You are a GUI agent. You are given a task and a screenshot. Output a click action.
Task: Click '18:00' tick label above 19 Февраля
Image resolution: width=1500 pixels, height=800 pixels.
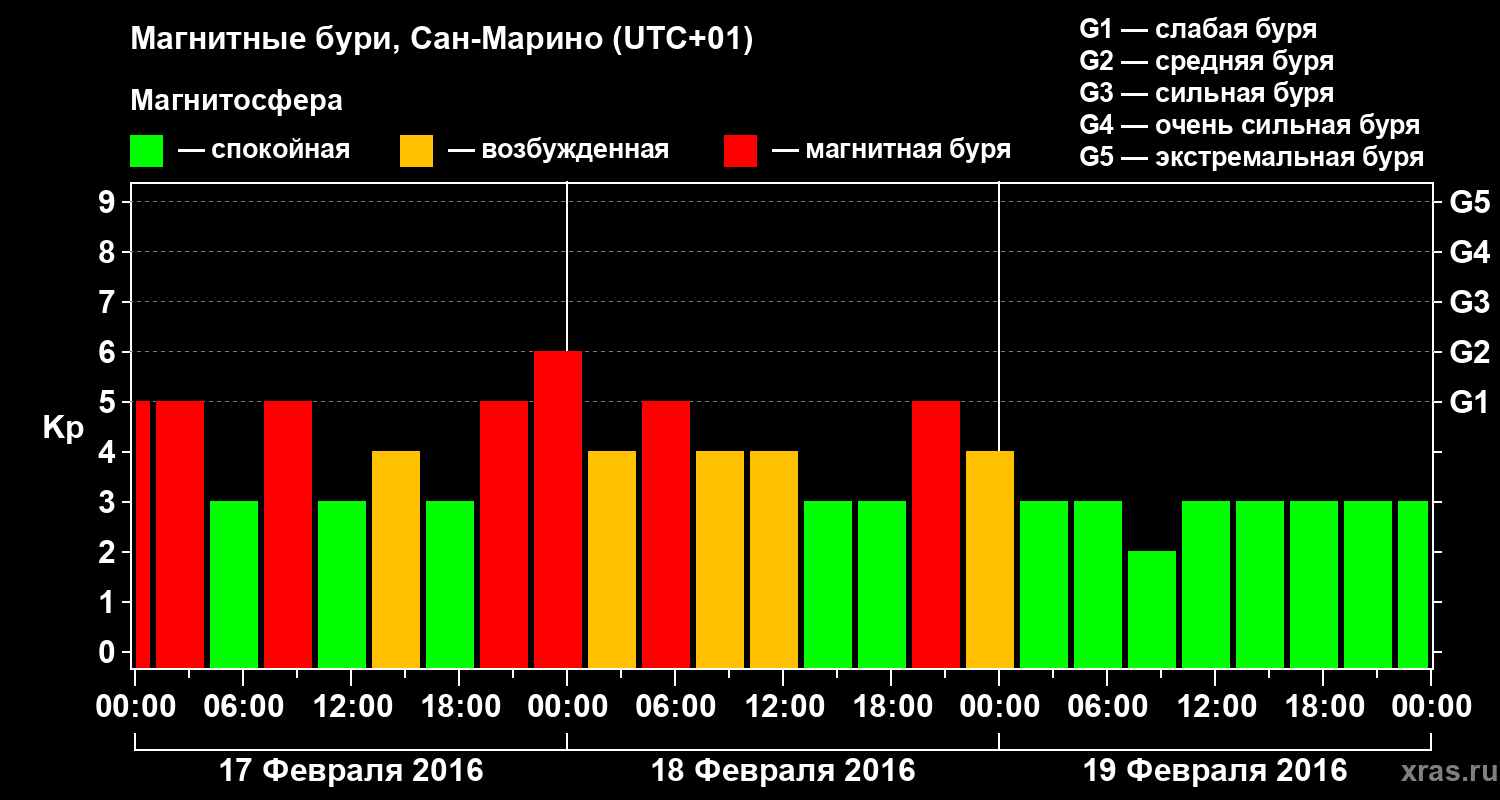pyautogui.click(x=1323, y=706)
